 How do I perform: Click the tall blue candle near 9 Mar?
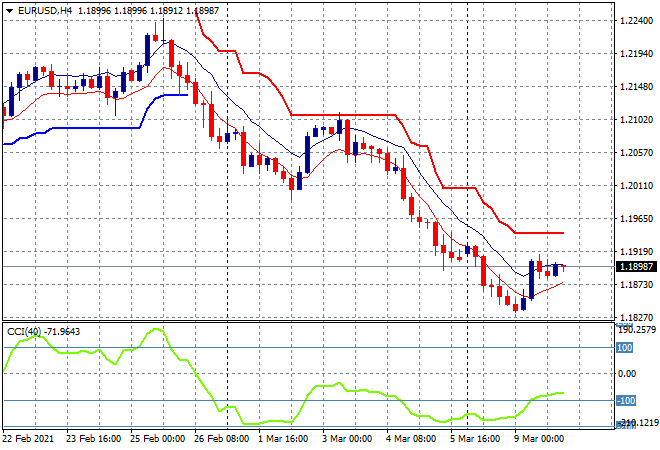click(x=531, y=277)
